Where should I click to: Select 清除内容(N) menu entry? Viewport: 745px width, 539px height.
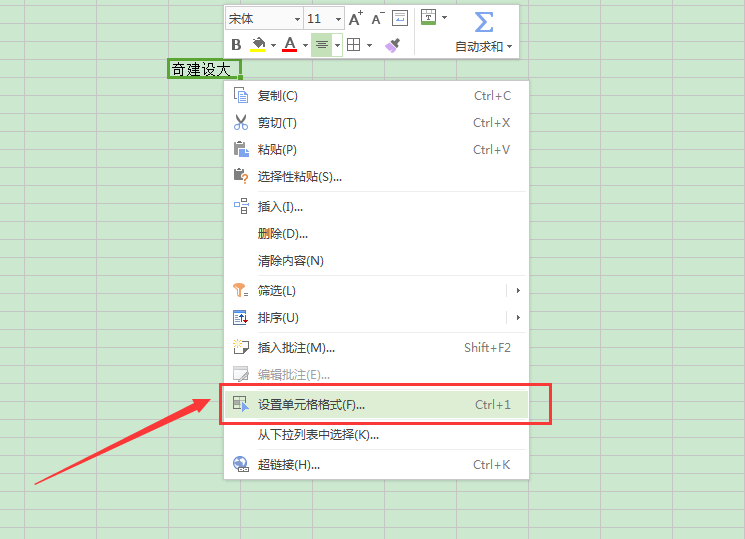click(x=376, y=261)
